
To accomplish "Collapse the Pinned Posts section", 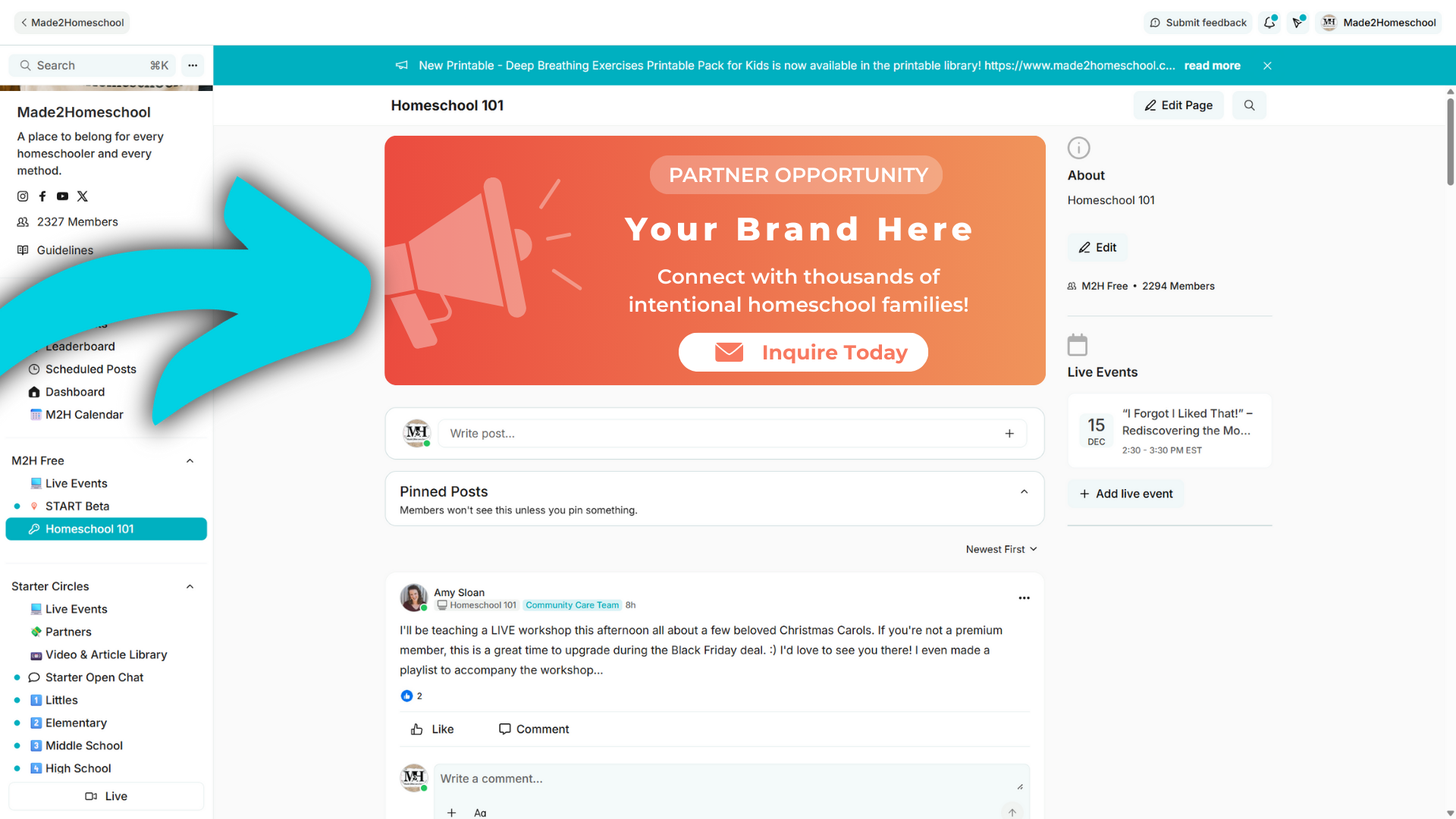I will point(1024,491).
